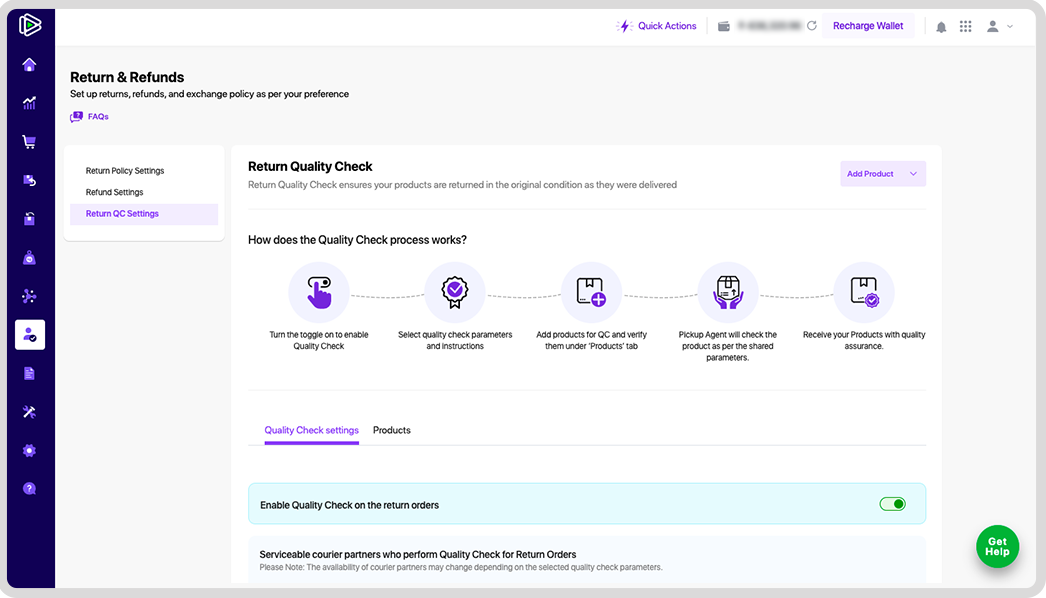Viewport: 1046px width, 598px height.
Task: Disable Quality Check on return orders toggle
Action: click(x=893, y=504)
